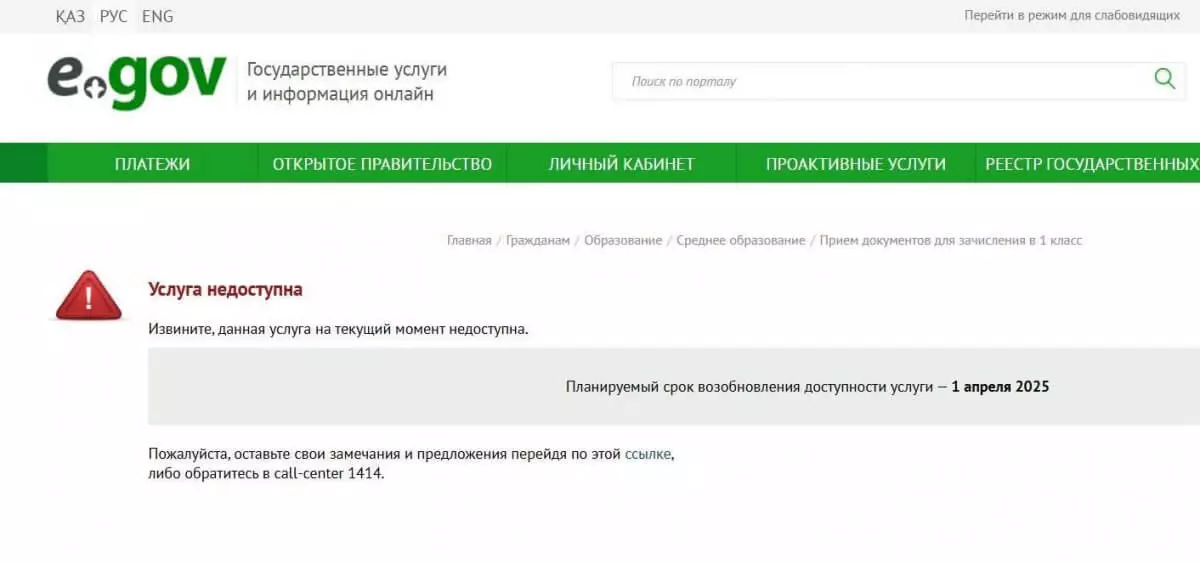The width and height of the screenshot is (1200, 565).
Task: Switch language to РУС
Action: pos(114,16)
